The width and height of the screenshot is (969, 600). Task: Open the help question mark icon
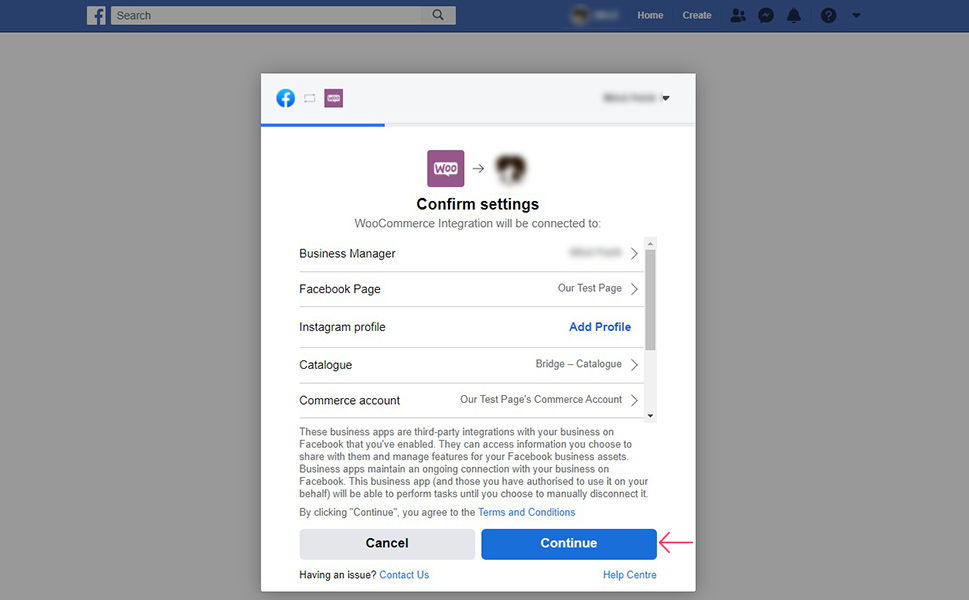click(828, 15)
